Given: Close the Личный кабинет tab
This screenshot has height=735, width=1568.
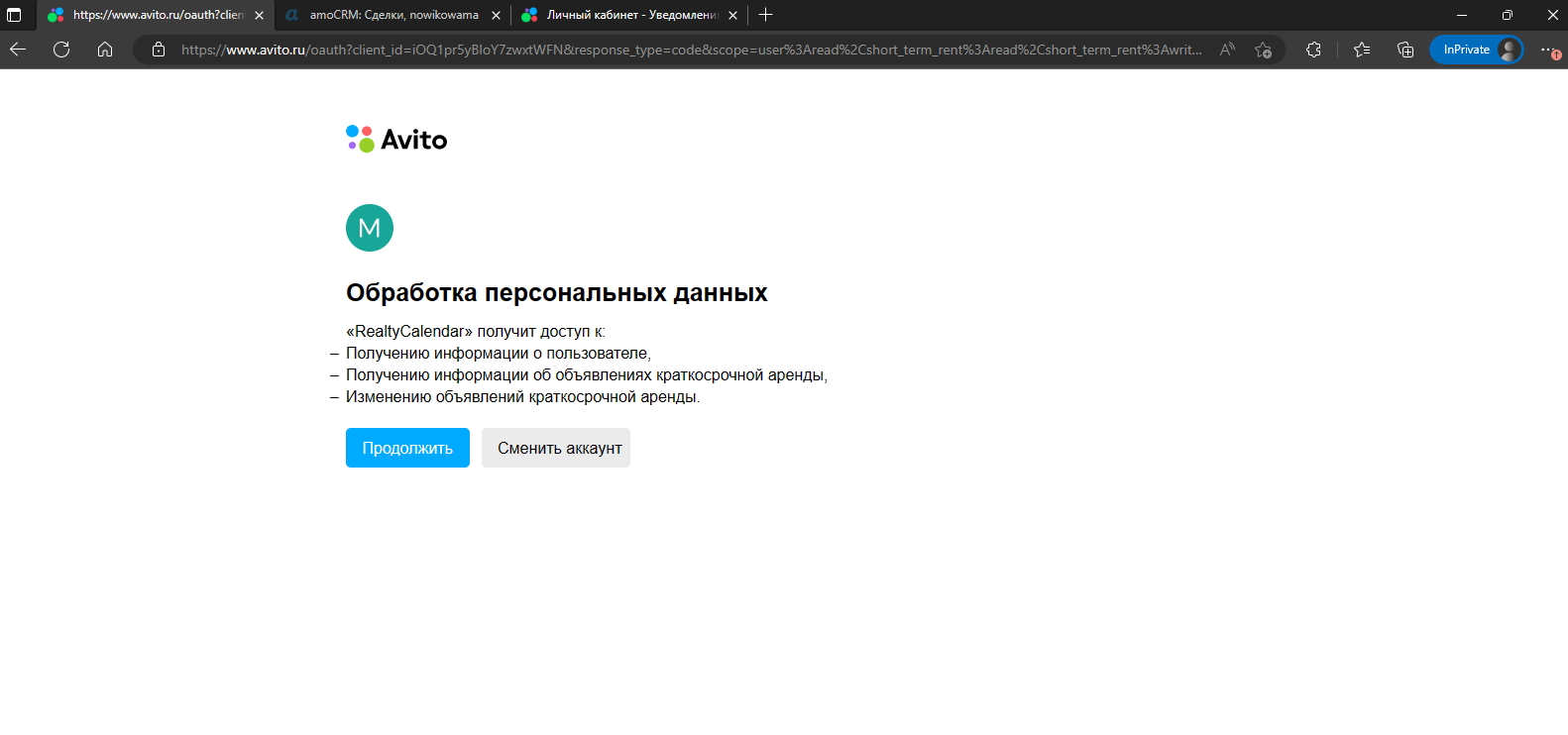Looking at the screenshot, I should click(733, 15).
